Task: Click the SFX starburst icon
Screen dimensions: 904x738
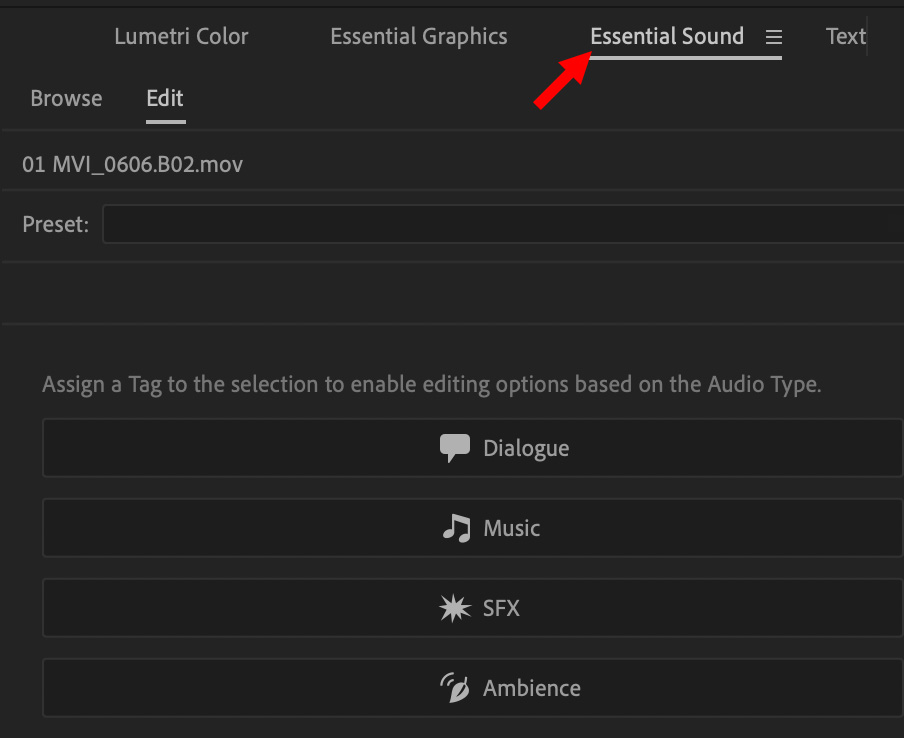Action: click(x=455, y=608)
